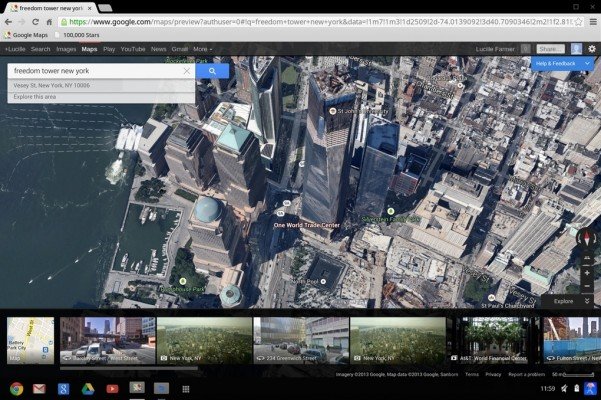Open the apps grid launcher
The width and height of the screenshot is (601, 400).
coord(186,389)
